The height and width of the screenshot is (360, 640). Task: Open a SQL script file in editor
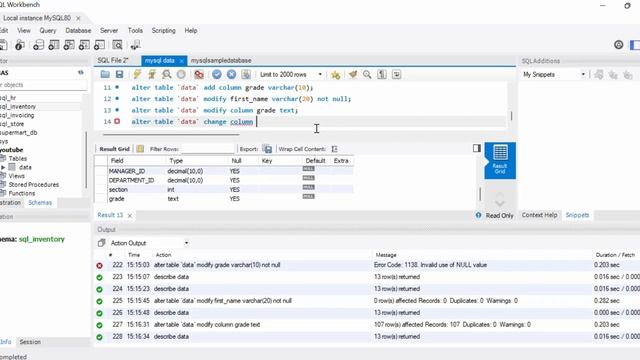point(105,74)
